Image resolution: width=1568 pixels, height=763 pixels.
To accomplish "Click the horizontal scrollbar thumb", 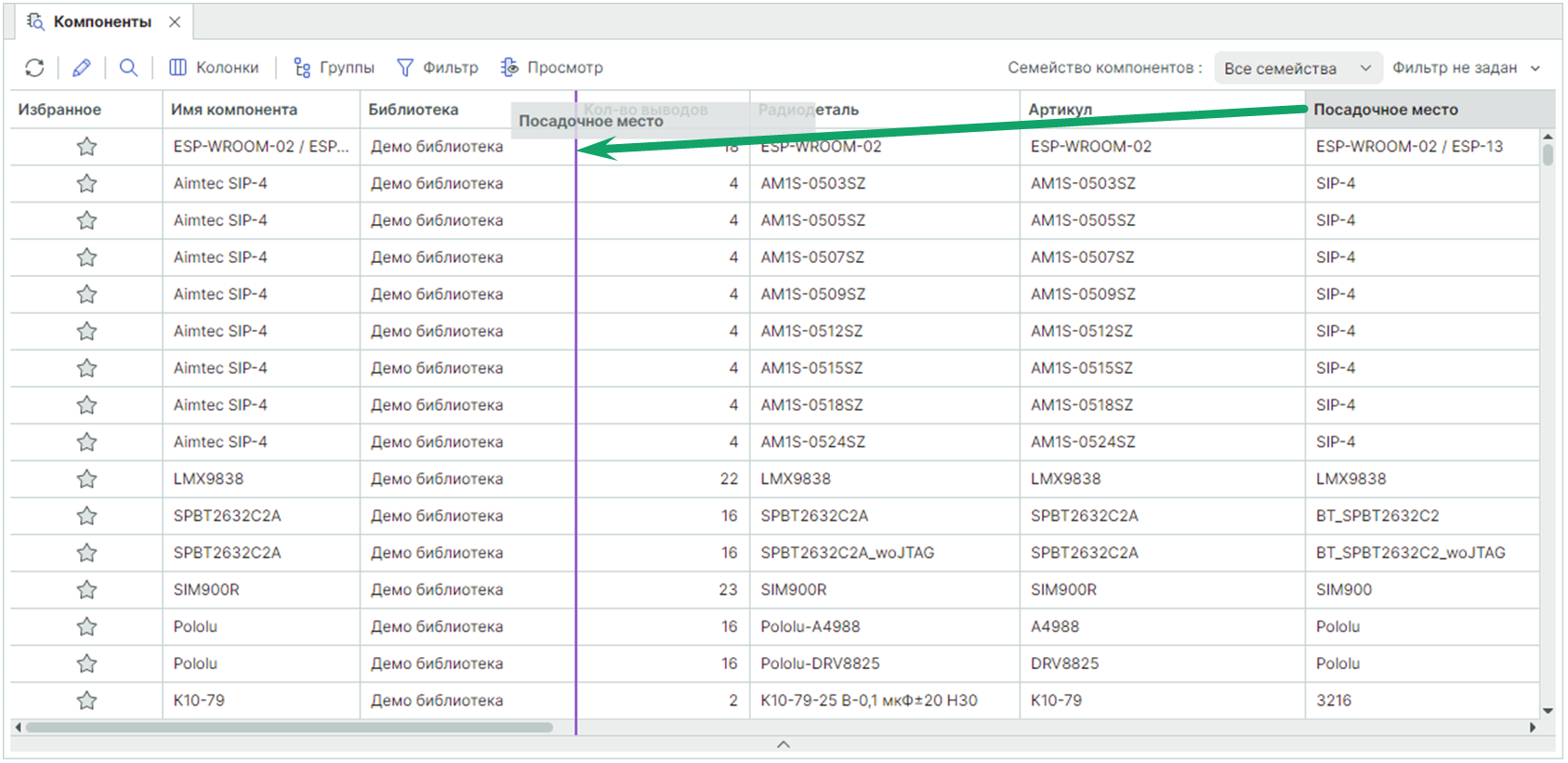I will coord(288,728).
